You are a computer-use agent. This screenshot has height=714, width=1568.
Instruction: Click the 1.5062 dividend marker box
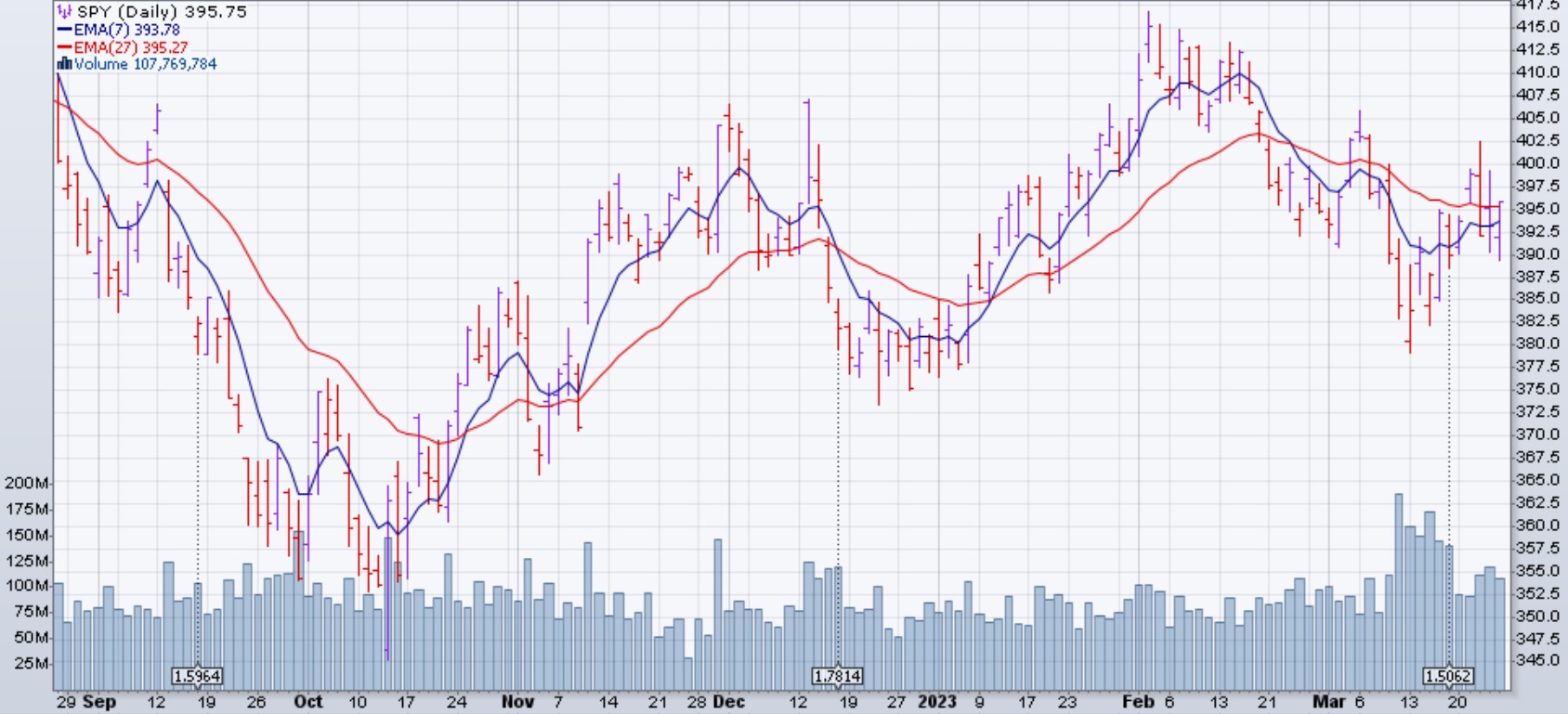point(1448,676)
